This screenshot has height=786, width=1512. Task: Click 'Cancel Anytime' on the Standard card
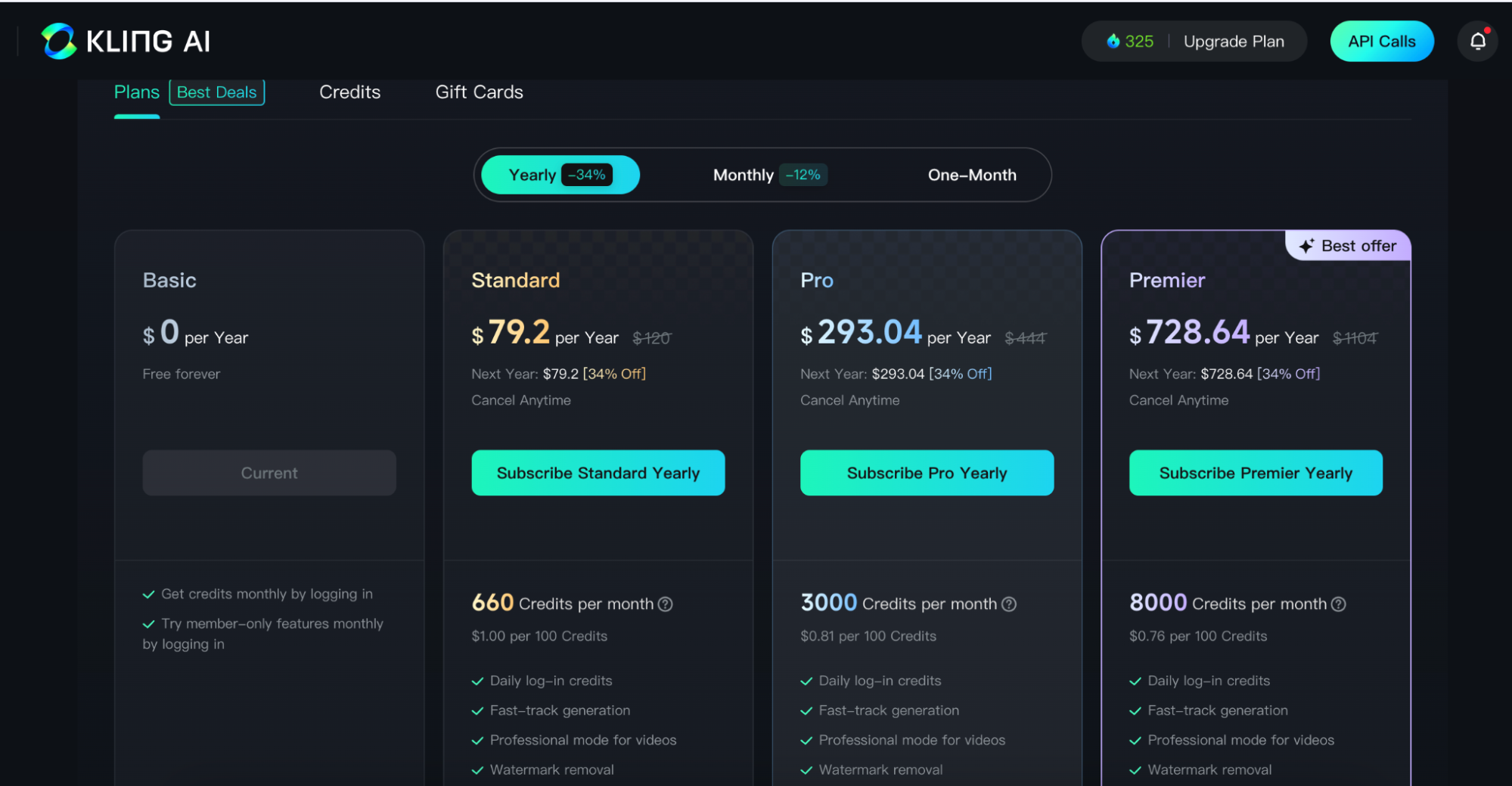[521, 400]
